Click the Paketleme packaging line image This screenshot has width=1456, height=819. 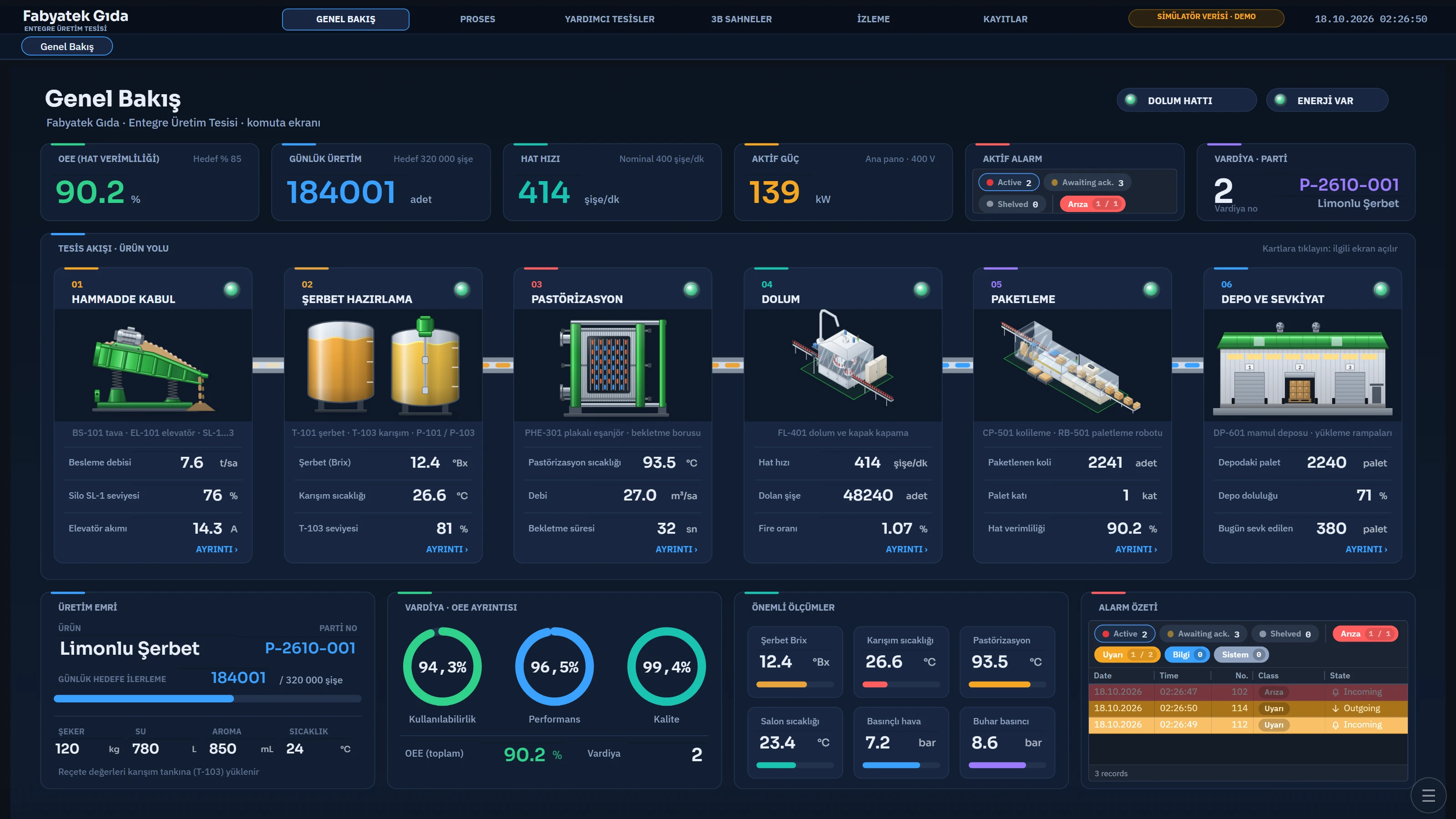pyautogui.click(x=1072, y=364)
